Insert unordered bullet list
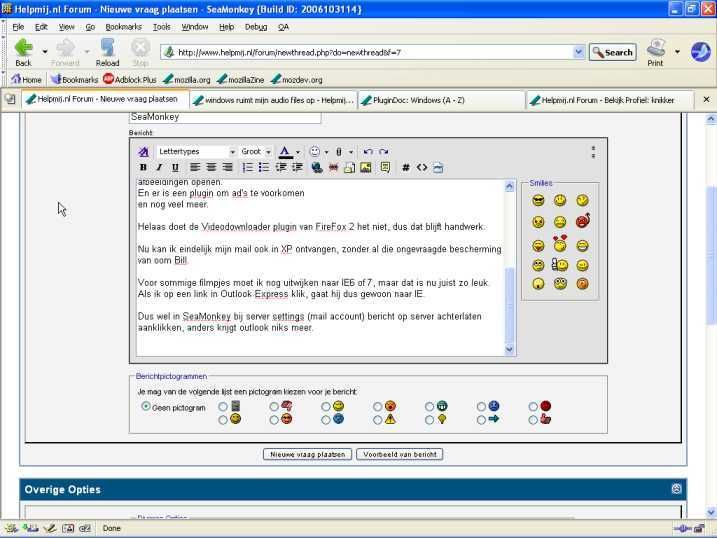717x538 pixels. [264, 167]
